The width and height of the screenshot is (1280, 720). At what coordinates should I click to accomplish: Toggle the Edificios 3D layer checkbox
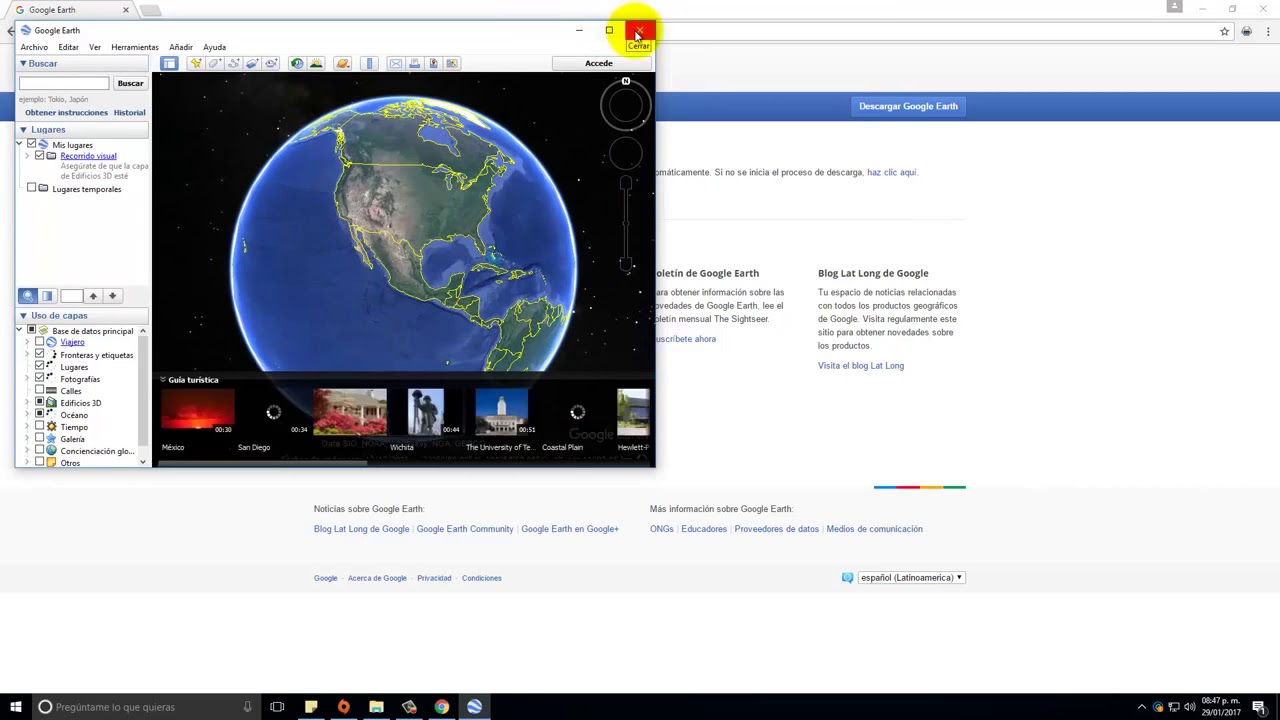point(40,402)
